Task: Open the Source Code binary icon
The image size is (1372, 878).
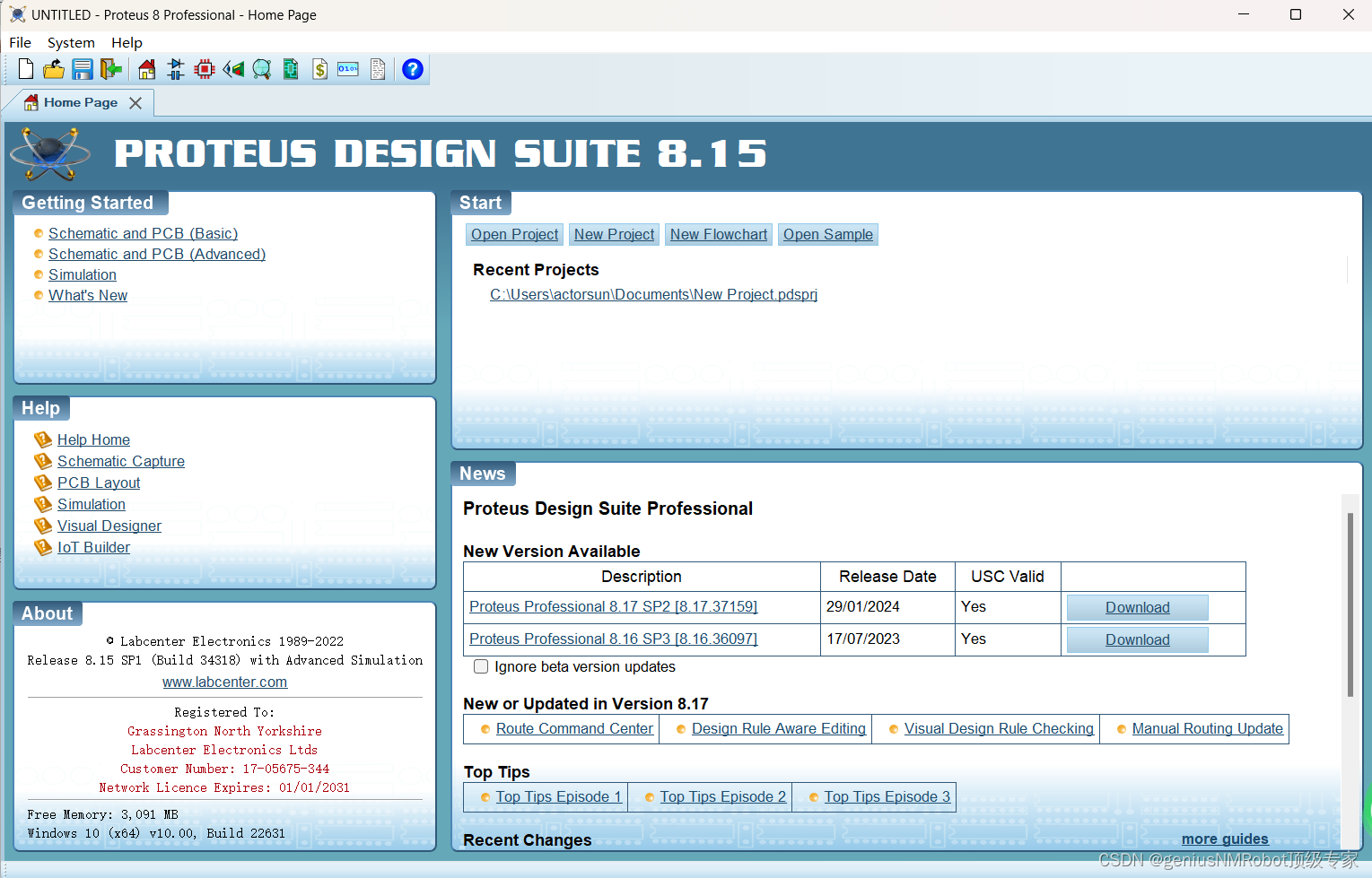Action: [x=348, y=69]
